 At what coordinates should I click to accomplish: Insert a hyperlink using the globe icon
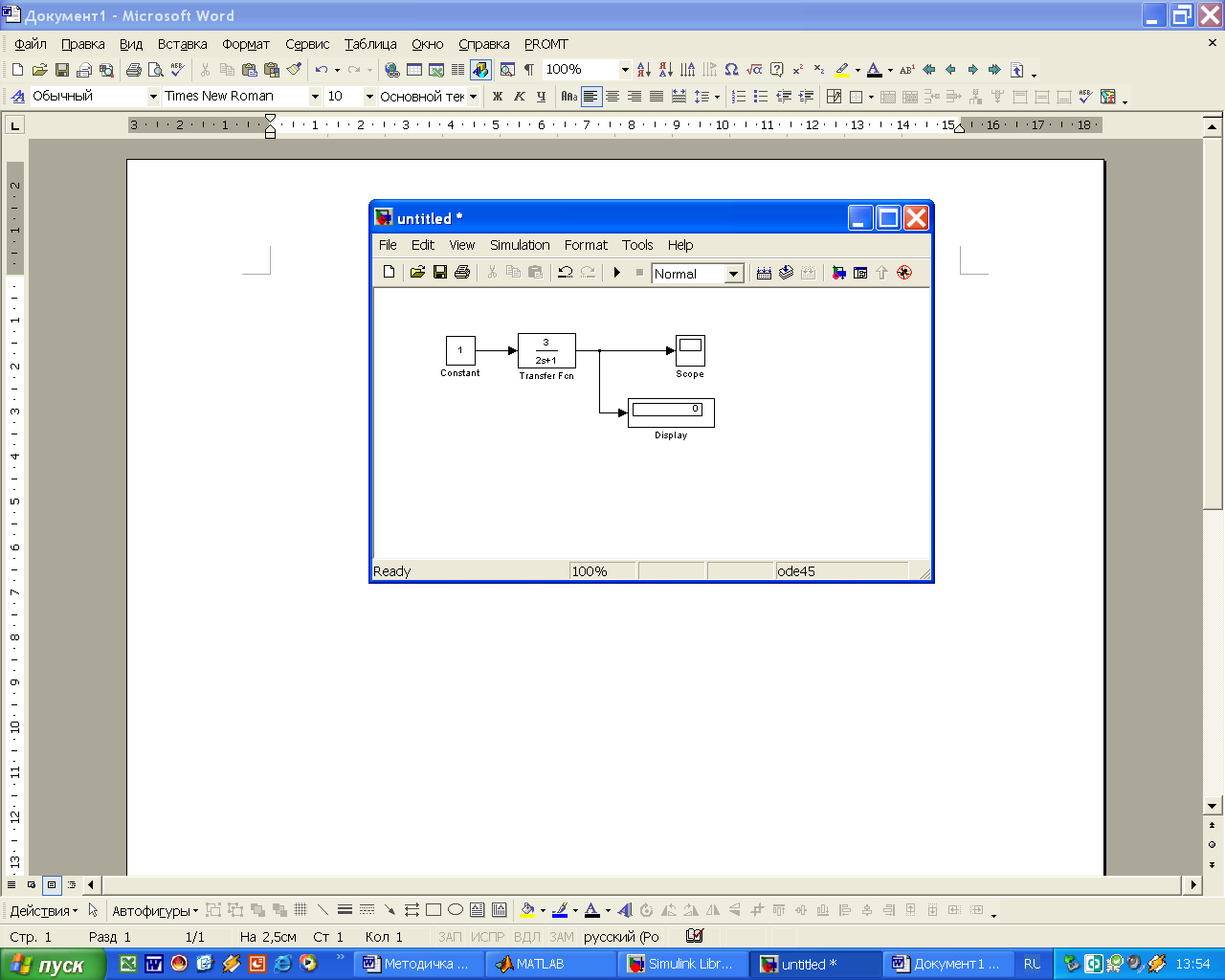391,70
